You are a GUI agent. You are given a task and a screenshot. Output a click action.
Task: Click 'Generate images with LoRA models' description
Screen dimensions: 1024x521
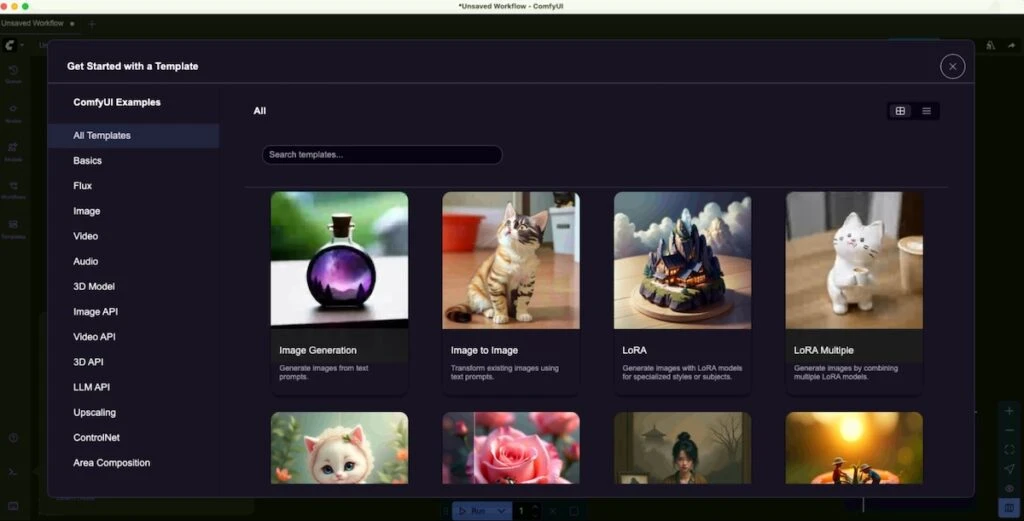point(682,372)
